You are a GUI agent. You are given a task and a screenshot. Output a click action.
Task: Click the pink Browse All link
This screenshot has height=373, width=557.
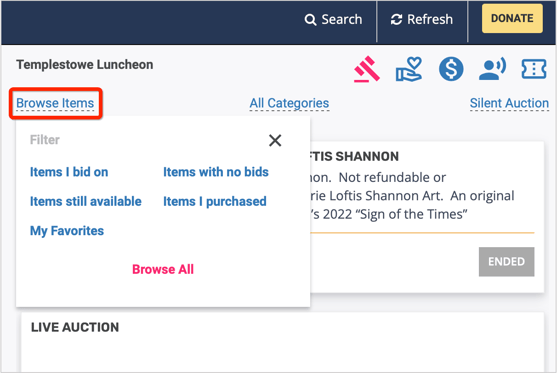(163, 269)
